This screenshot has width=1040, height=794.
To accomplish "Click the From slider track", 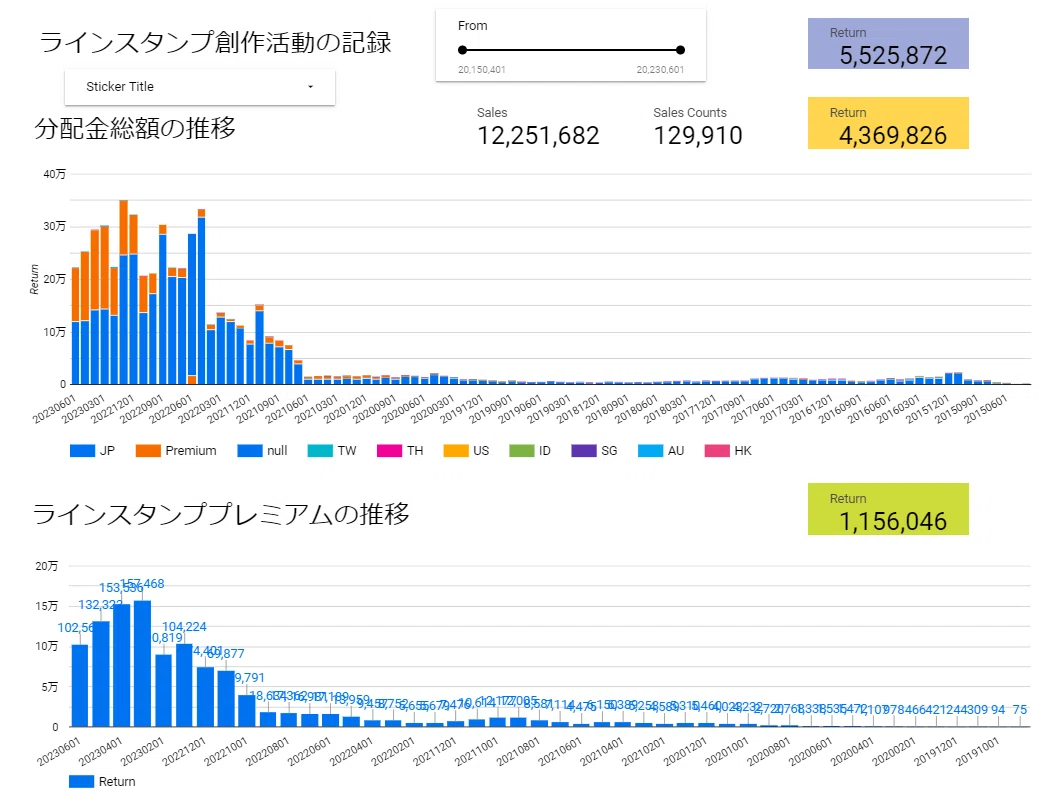I will click(571, 50).
